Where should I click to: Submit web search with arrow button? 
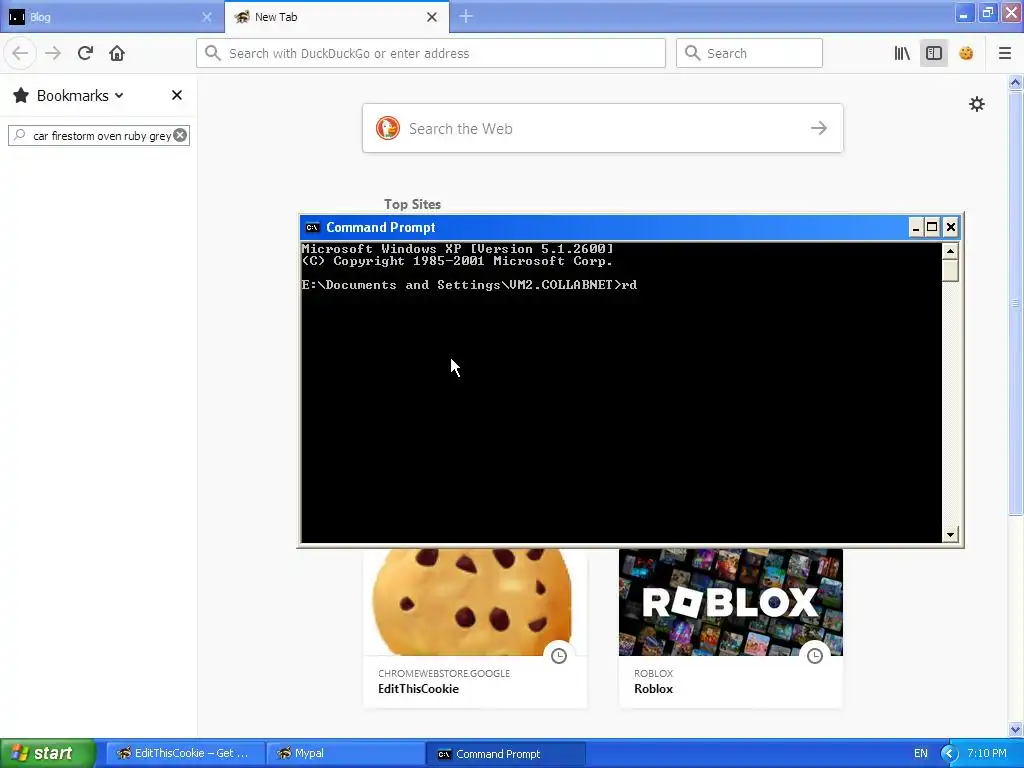point(818,128)
